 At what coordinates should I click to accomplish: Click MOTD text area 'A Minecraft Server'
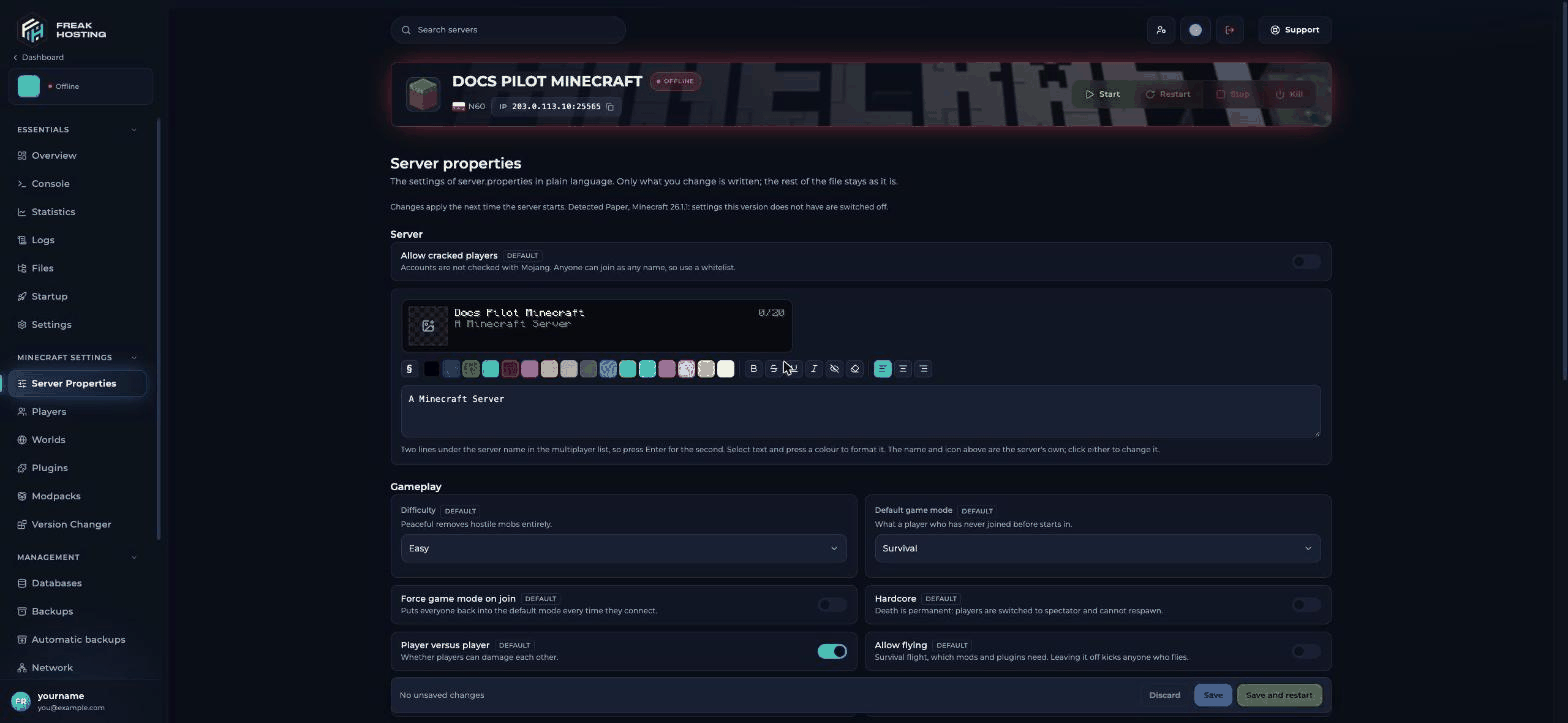coord(860,411)
